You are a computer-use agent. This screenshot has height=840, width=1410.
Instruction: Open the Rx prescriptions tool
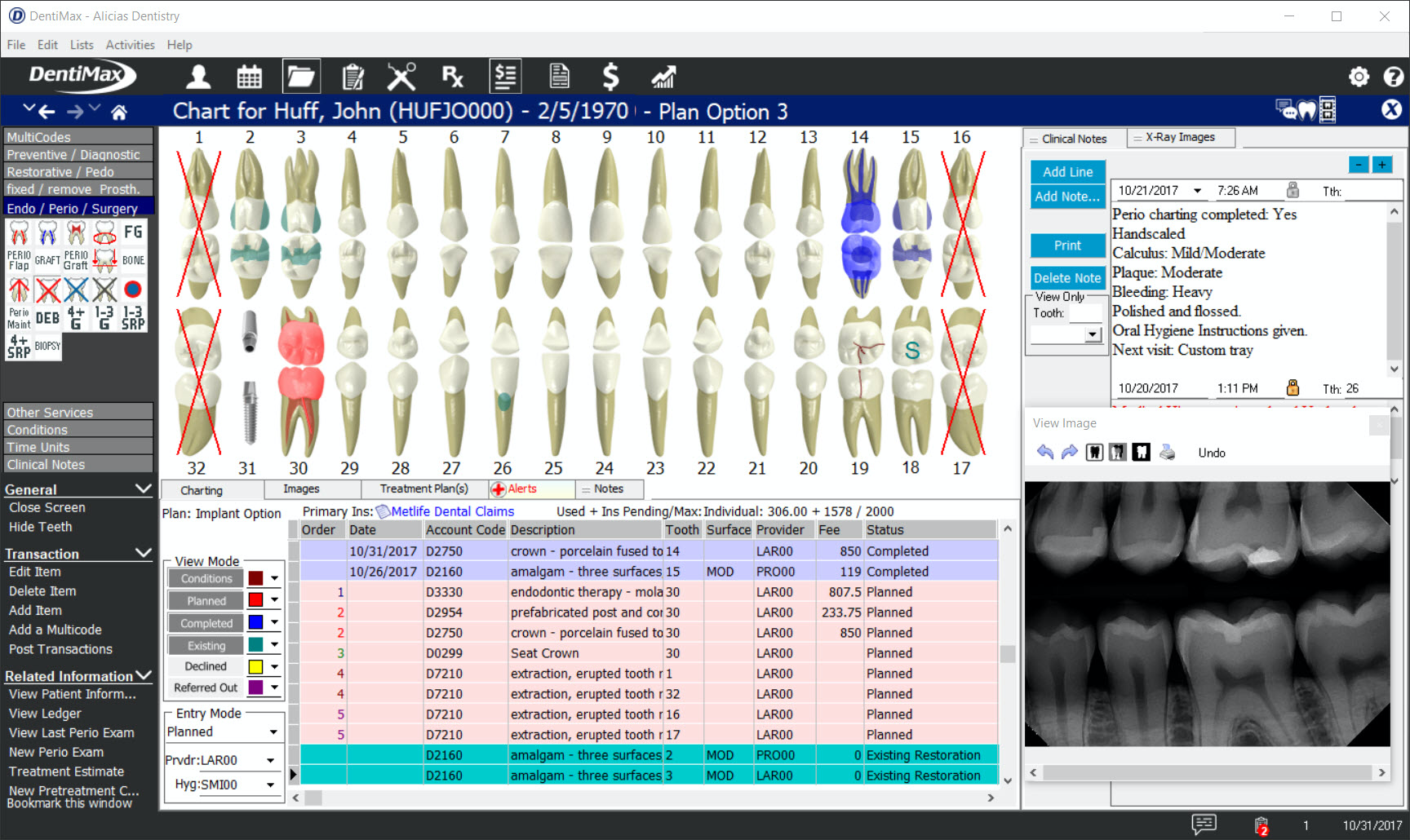pos(453,76)
